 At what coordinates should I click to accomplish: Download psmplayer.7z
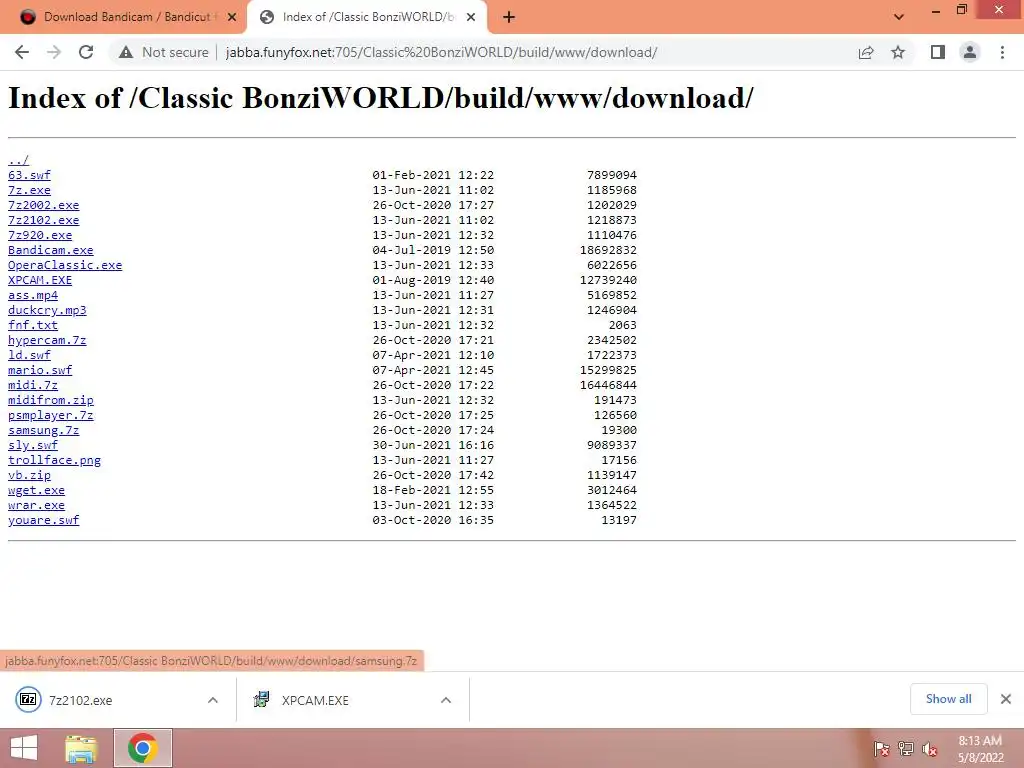coord(51,415)
